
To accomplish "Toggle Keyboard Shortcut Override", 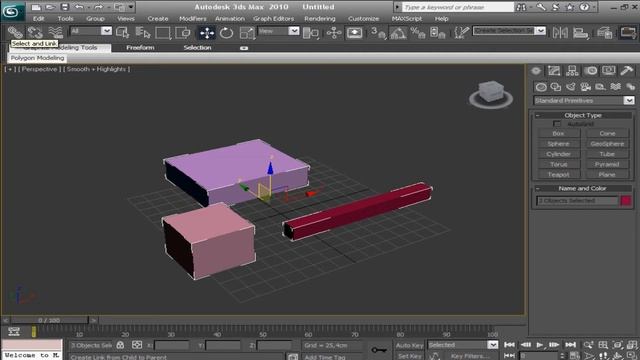I will (x=354, y=33).
